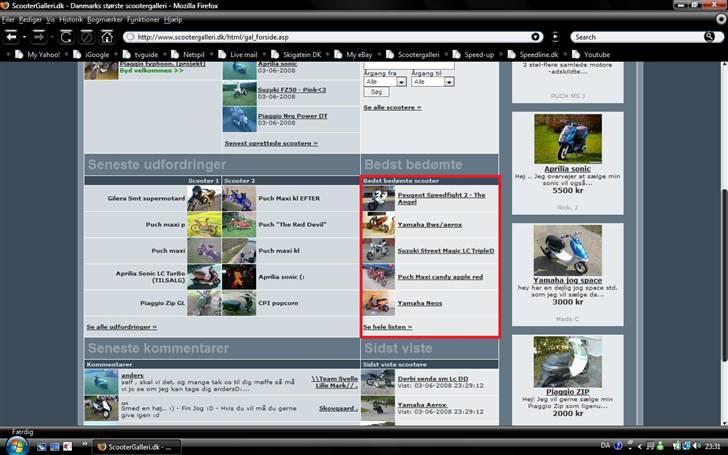Open the Aprilia sonic ad photo

click(567, 137)
